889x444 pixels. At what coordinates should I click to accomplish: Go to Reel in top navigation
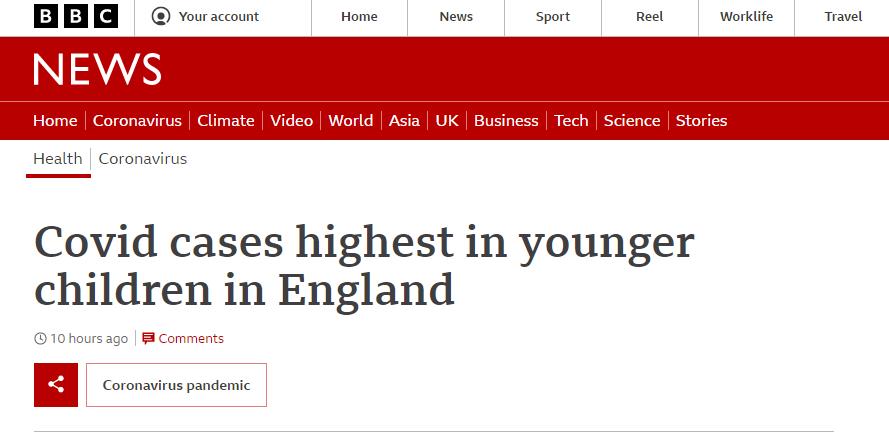(x=649, y=17)
